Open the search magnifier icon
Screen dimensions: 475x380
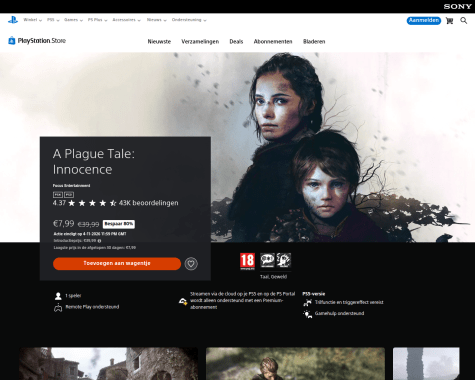point(464,21)
